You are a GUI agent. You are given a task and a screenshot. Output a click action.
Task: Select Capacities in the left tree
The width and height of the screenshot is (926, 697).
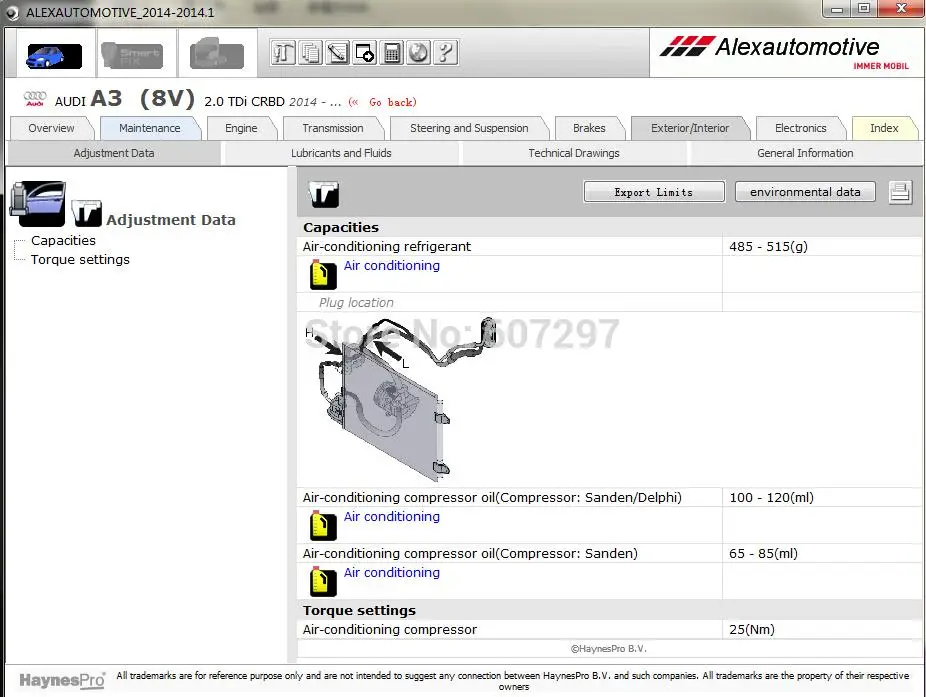(x=63, y=240)
